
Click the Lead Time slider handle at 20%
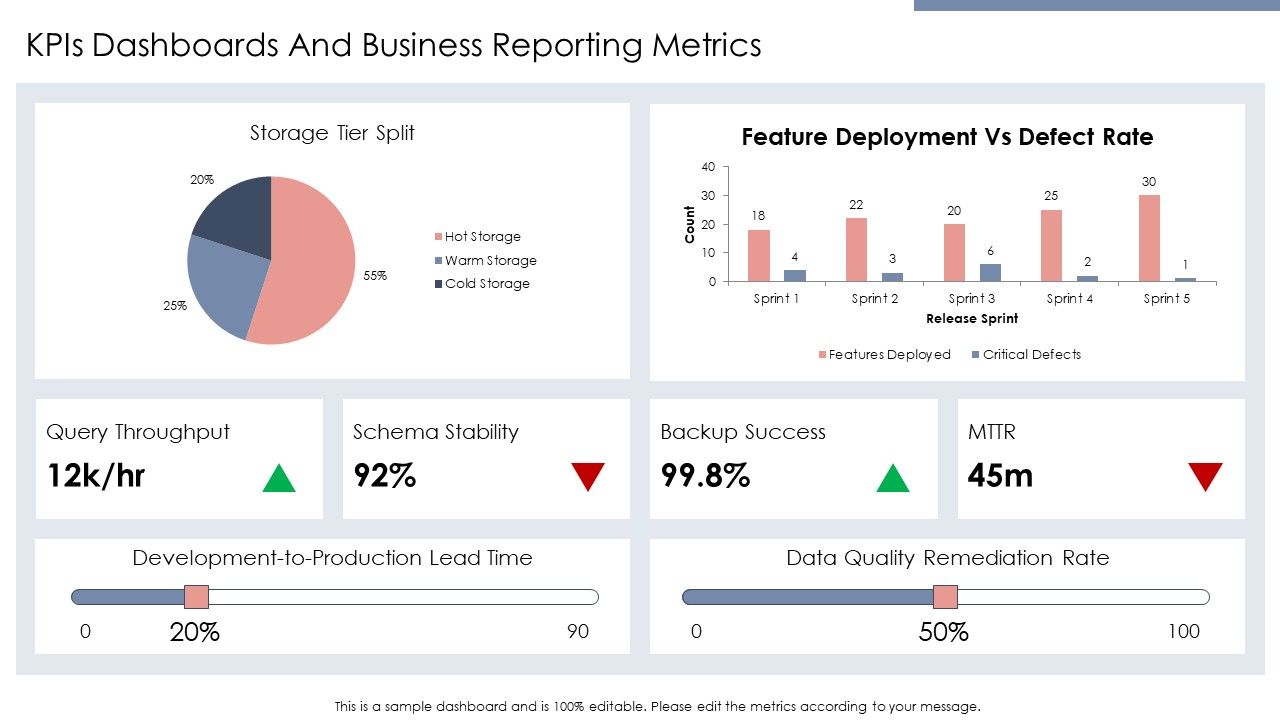pos(196,597)
